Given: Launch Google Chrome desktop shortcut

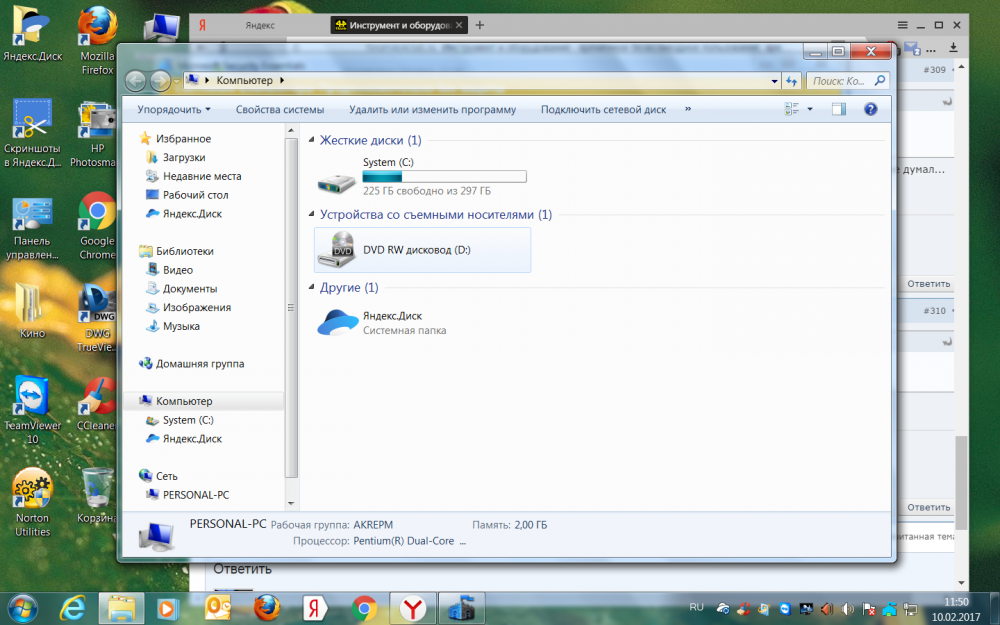Looking at the screenshot, I should (97, 226).
